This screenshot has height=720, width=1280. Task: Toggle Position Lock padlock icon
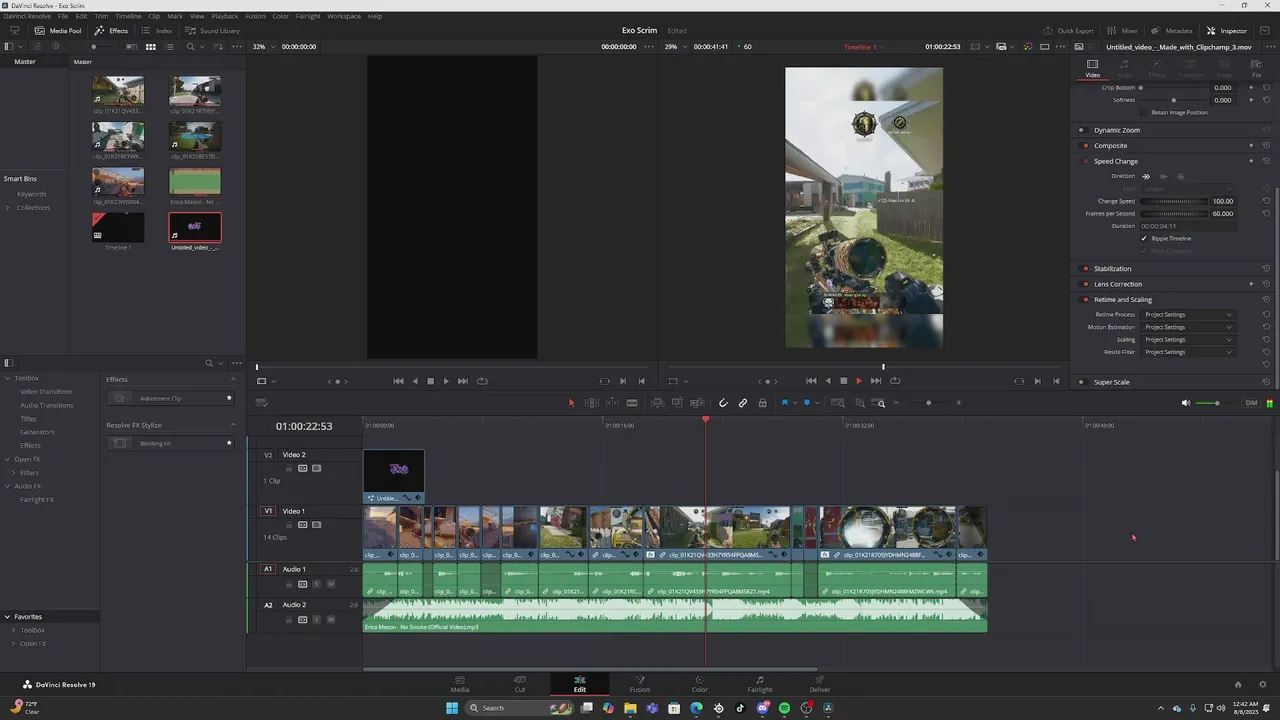[x=762, y=403]
